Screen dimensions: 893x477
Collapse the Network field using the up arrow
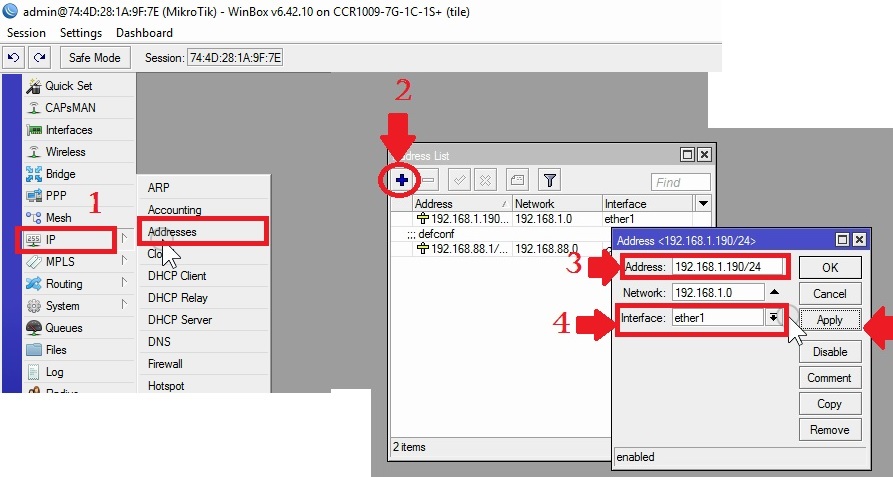click(773, 292)
